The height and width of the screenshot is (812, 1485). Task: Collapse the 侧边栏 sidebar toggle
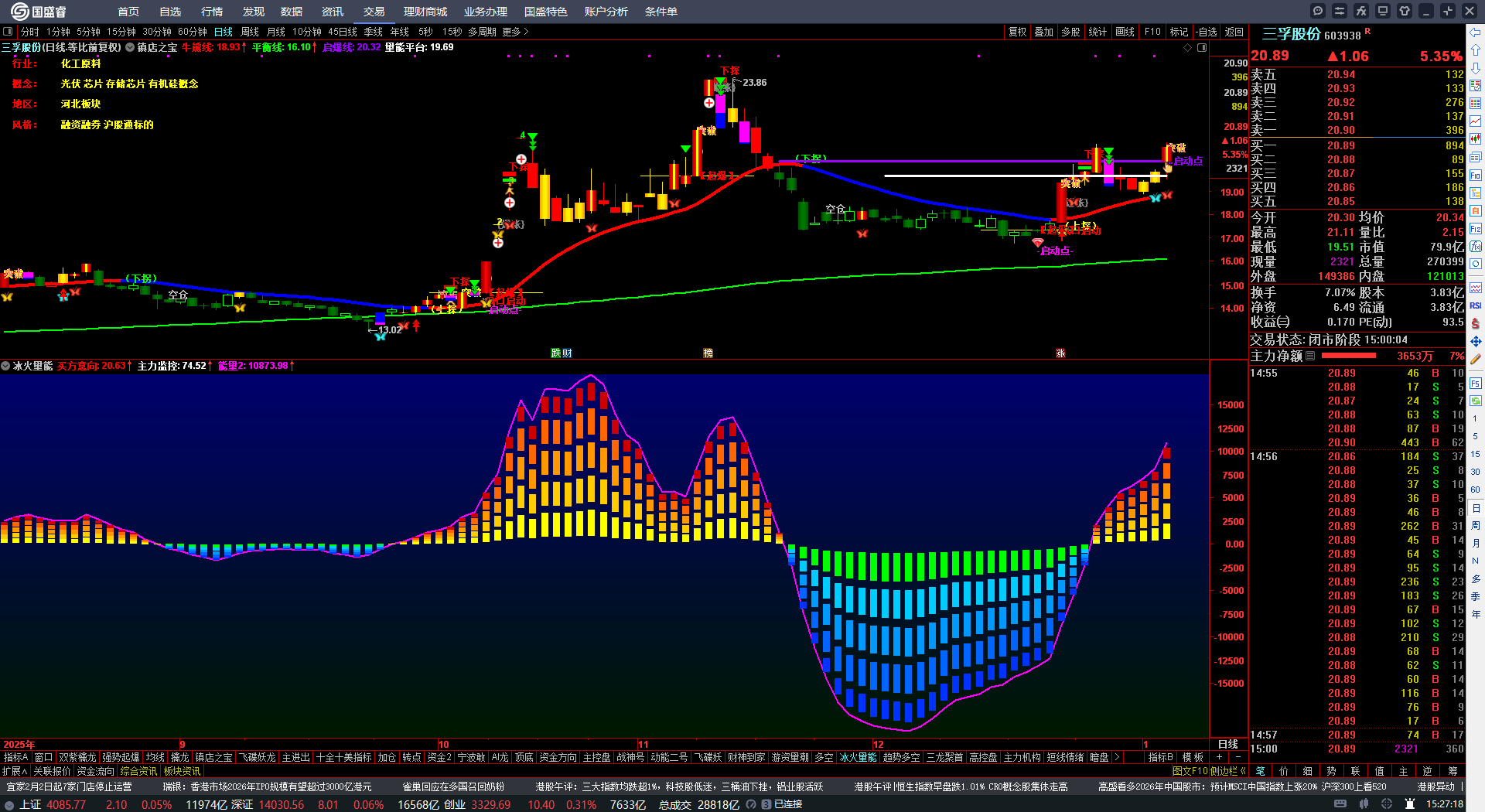1228,771
